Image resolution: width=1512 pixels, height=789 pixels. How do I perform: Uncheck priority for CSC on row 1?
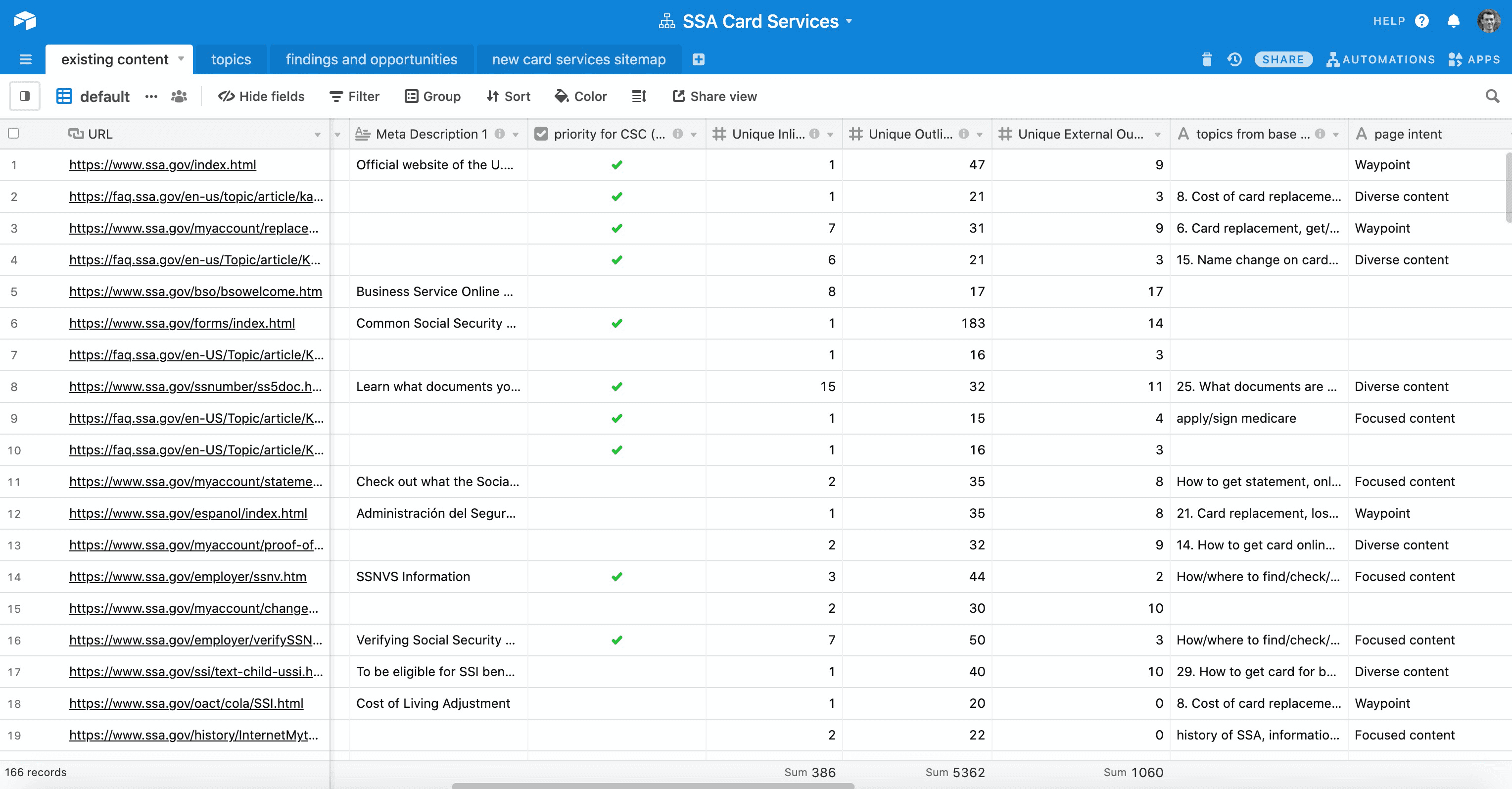617,165
